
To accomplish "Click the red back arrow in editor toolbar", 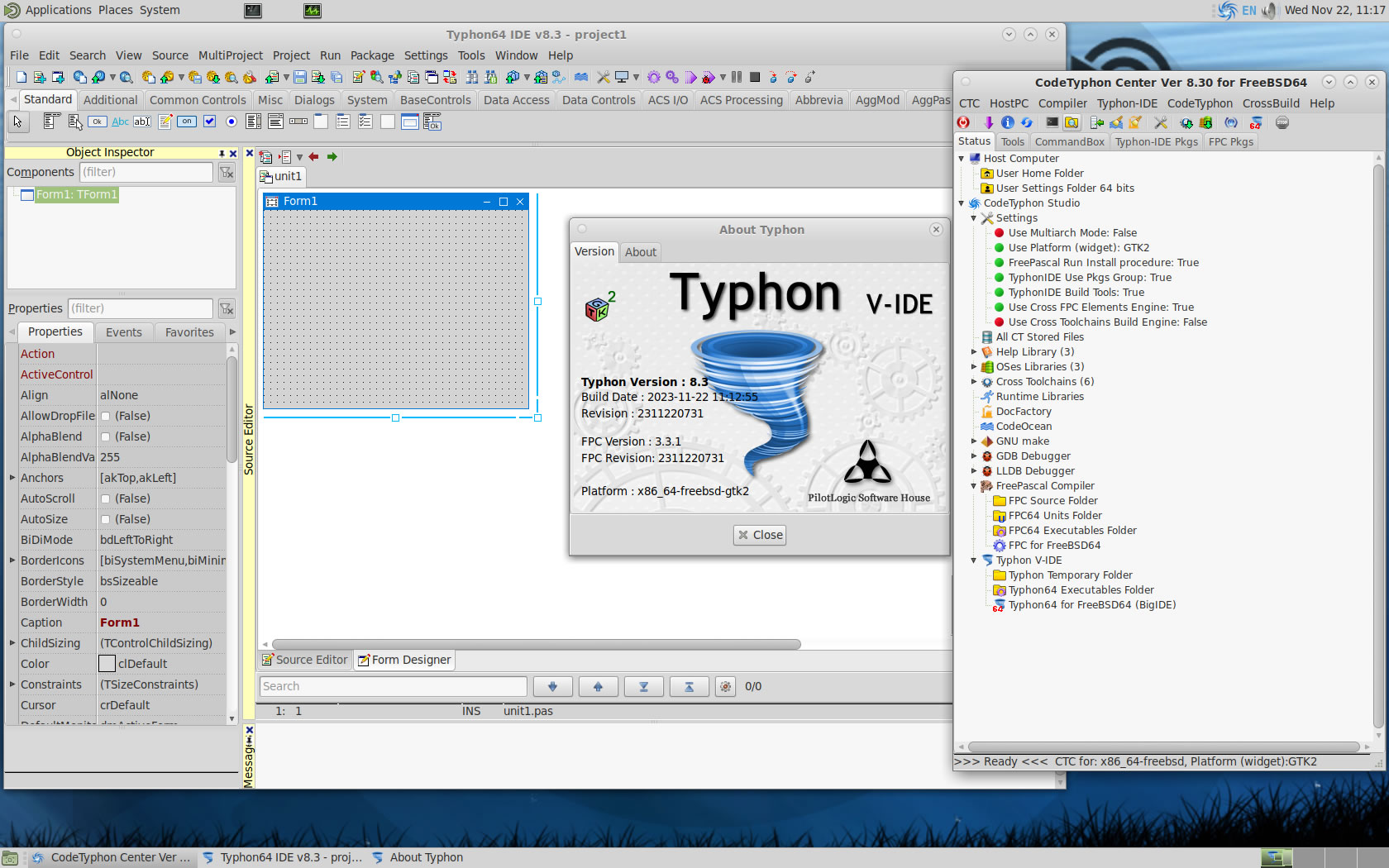I will tap(313, 156).
